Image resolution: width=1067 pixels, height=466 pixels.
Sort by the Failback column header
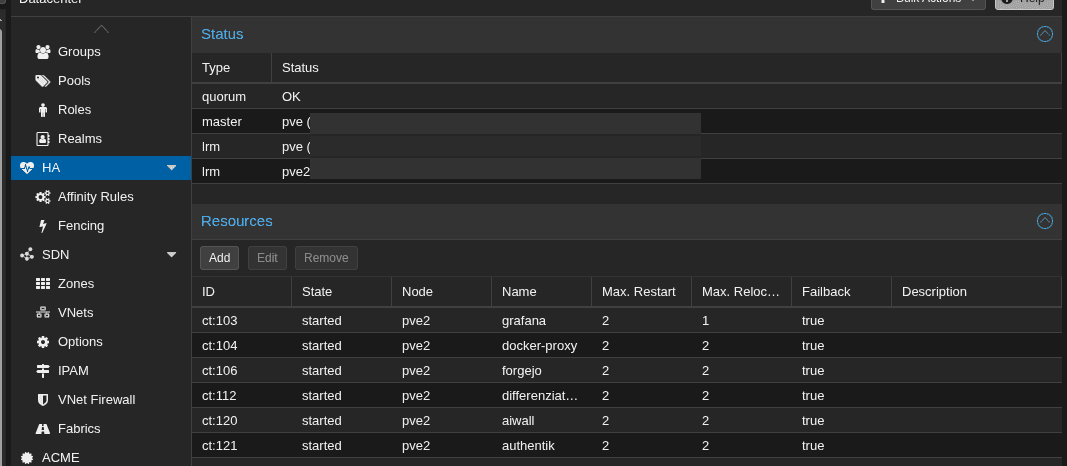pyautogui.click(x=842, y=292)
